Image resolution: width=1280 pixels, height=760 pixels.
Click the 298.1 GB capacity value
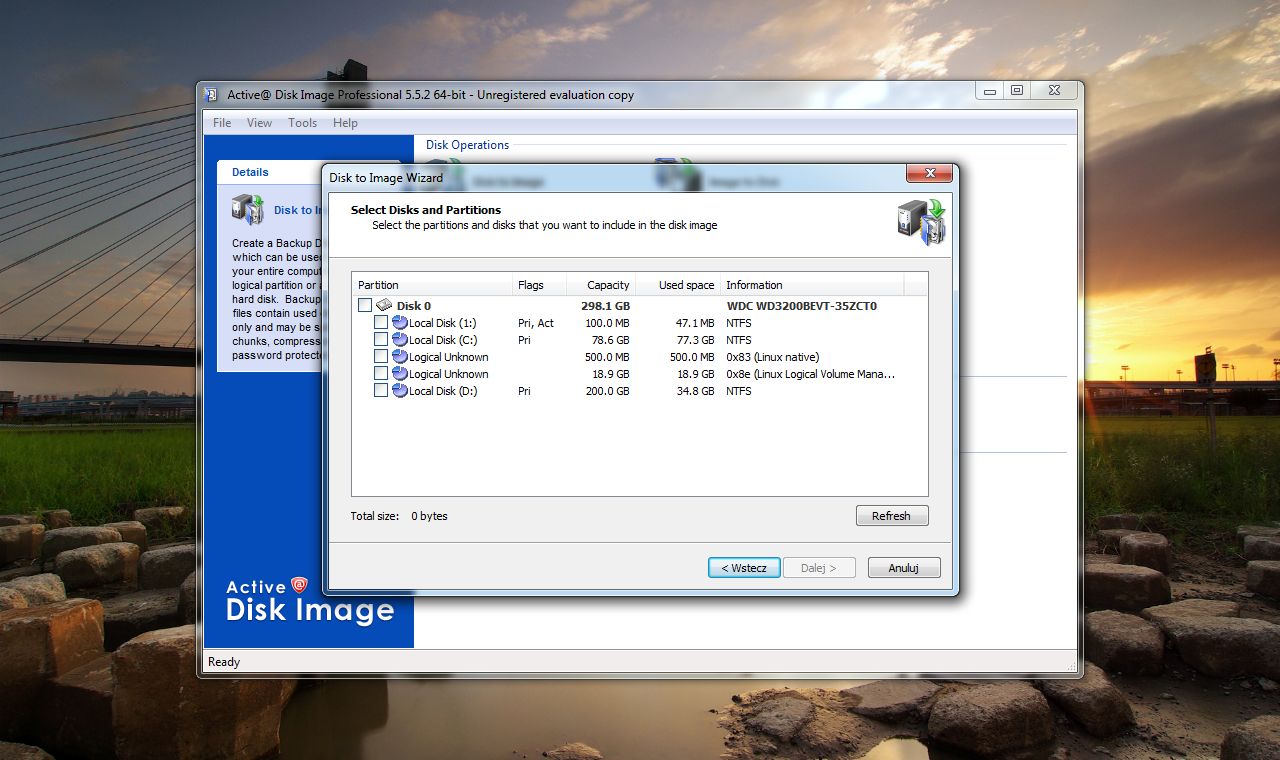click(x=606, y=306)
